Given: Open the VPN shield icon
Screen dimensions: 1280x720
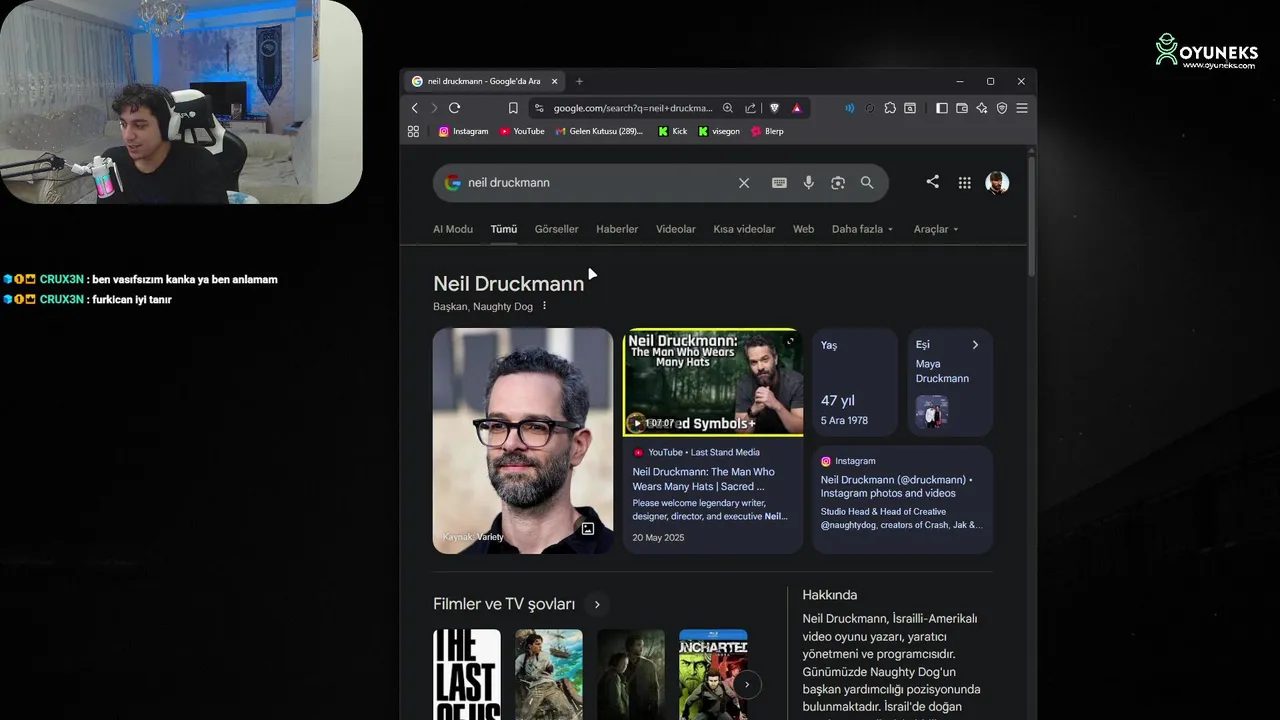Looking at the screenshot, I should [1002, 108].
